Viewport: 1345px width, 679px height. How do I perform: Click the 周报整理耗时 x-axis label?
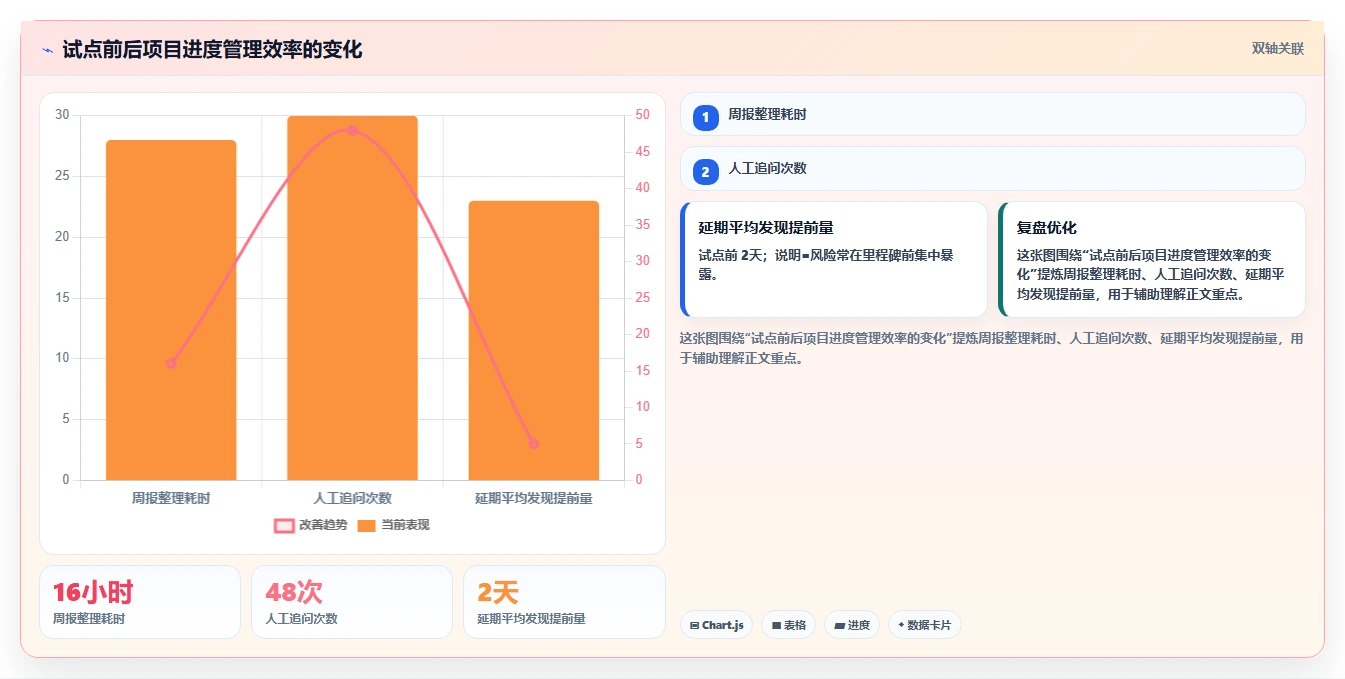171,497
